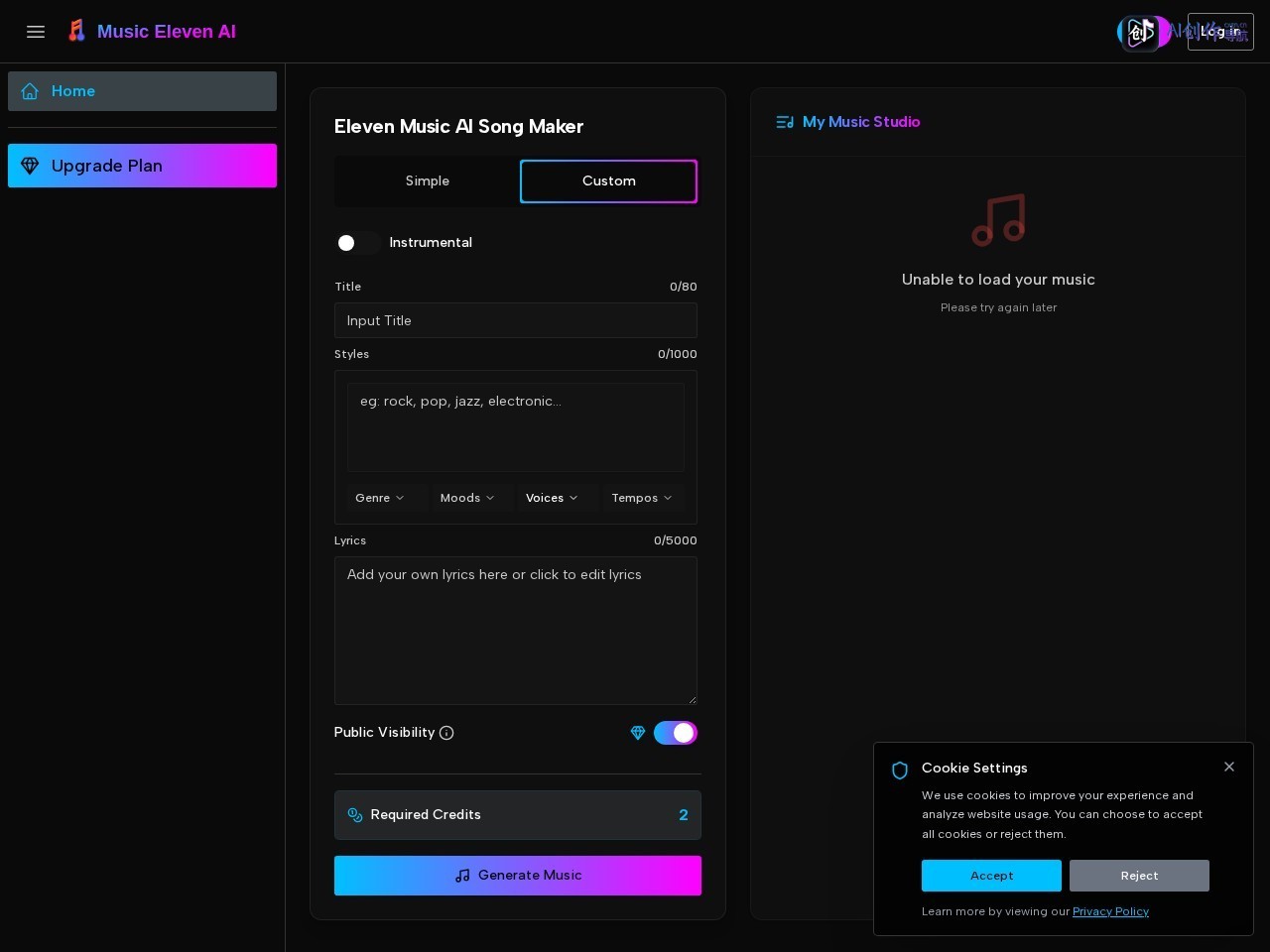Reject cookies
The height and width of the screenshot is (952, 1270).
click(1139, 876)
